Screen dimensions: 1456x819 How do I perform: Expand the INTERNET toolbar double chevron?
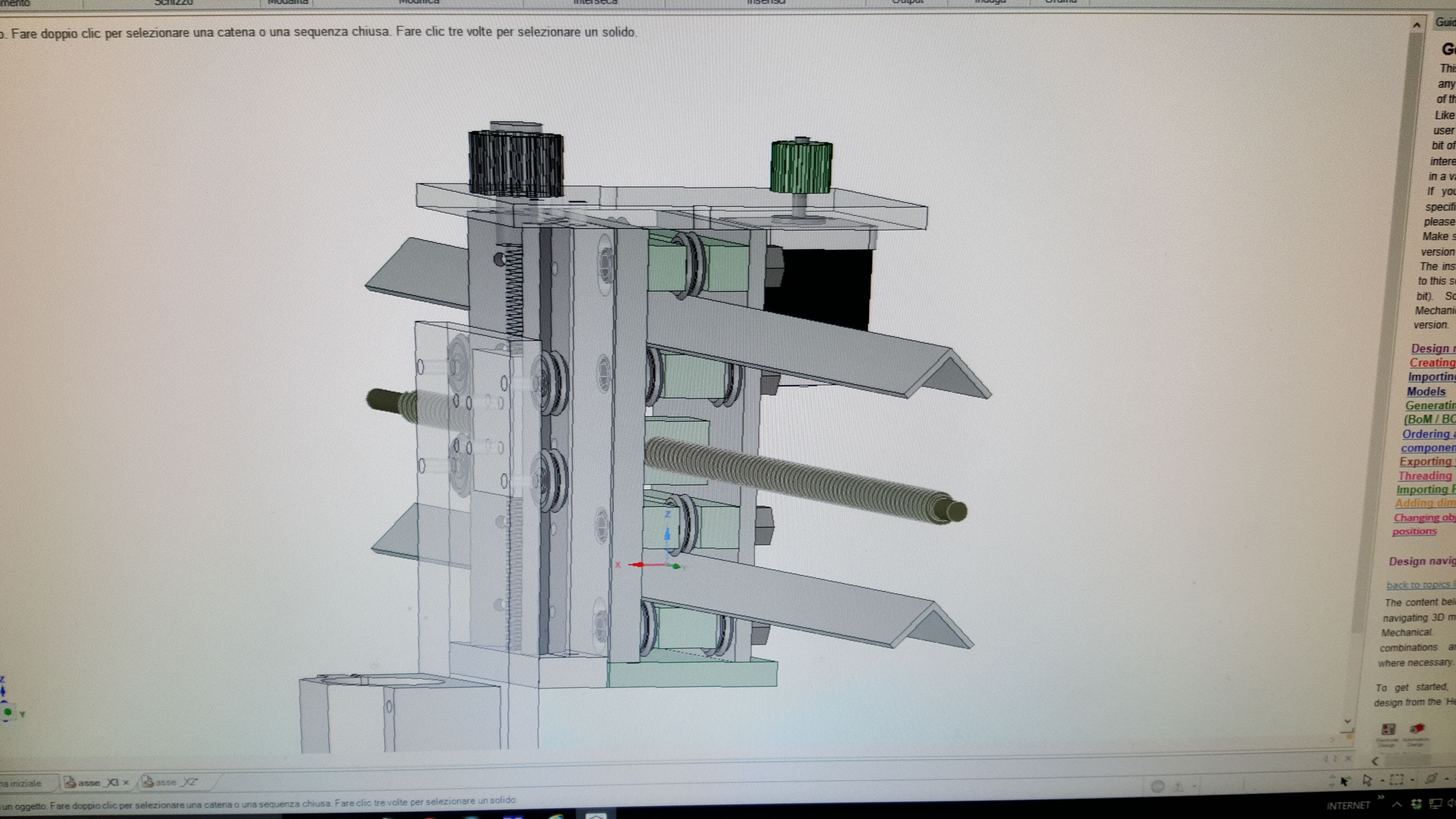1381,797
